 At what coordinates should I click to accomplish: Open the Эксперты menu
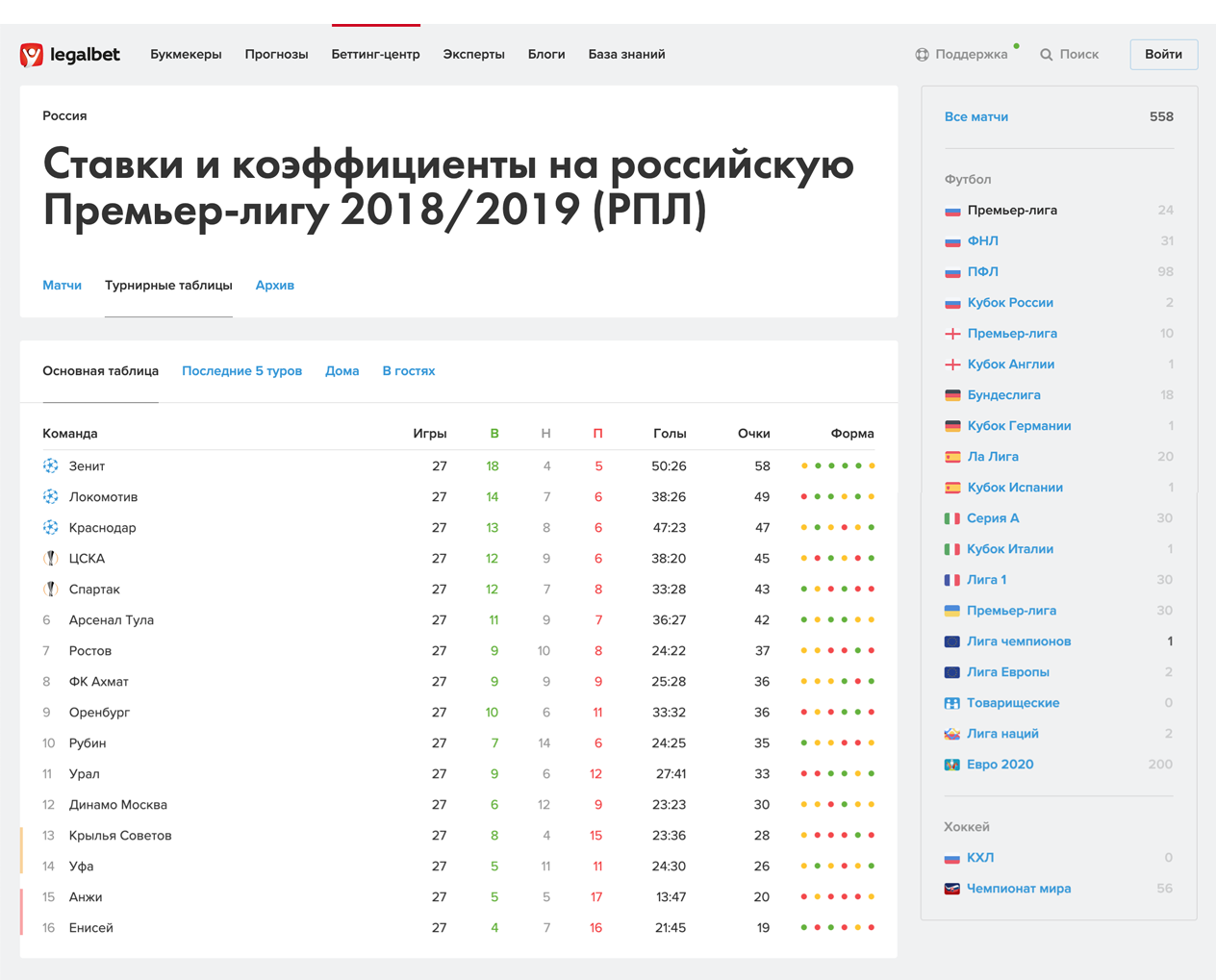(x=473, y=55)
